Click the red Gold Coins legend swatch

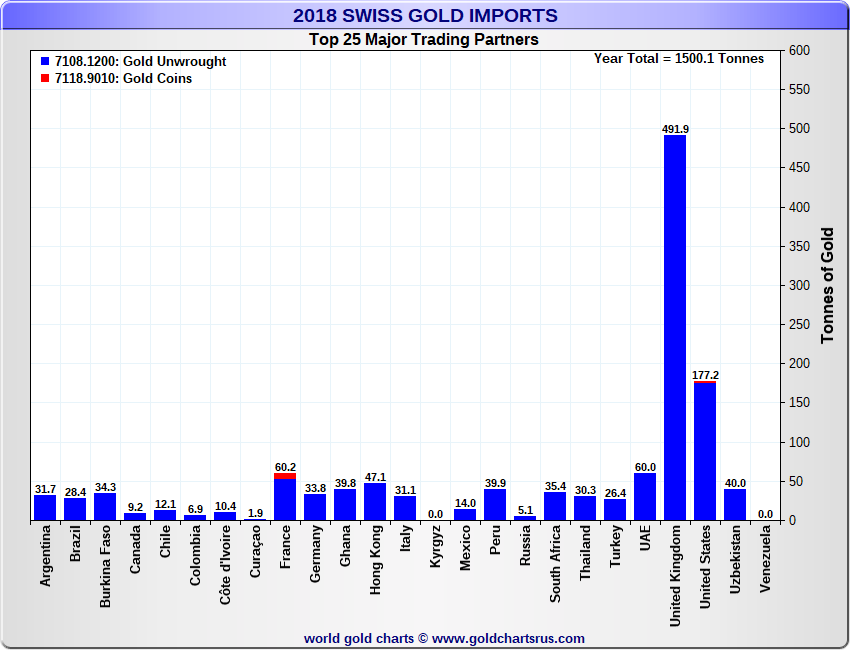pos(45,78)
